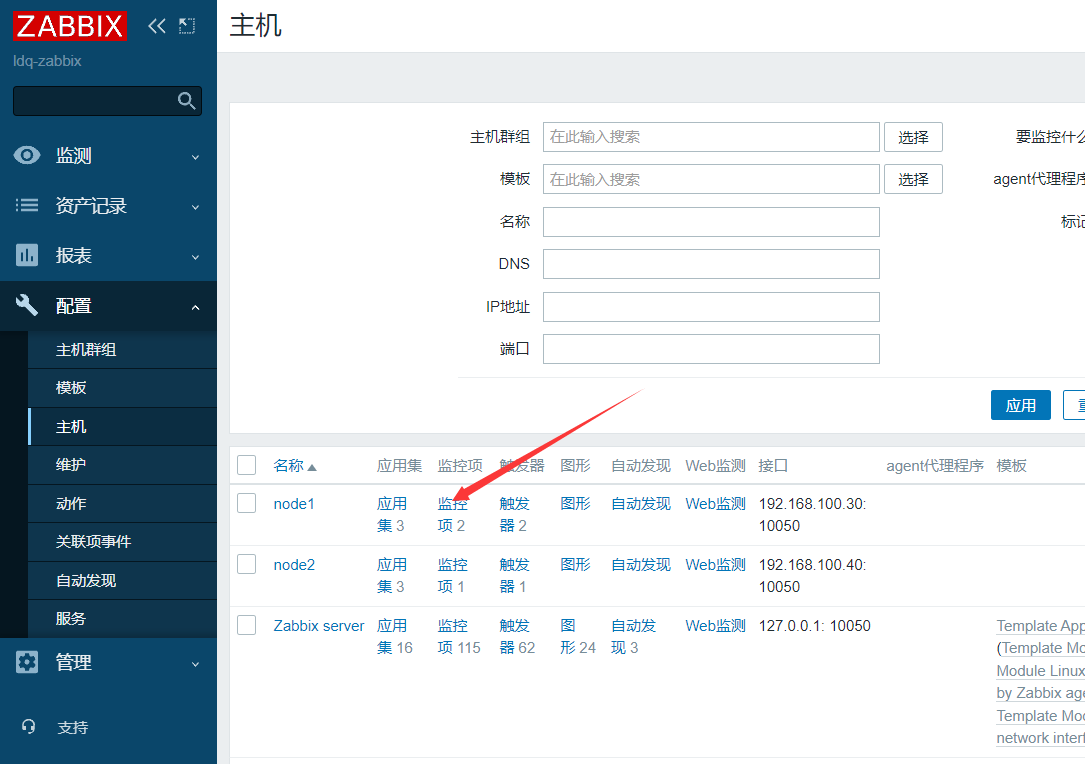Click the bar chart icon for 报表
This screenshot has width=1085, height=764.
27,256
